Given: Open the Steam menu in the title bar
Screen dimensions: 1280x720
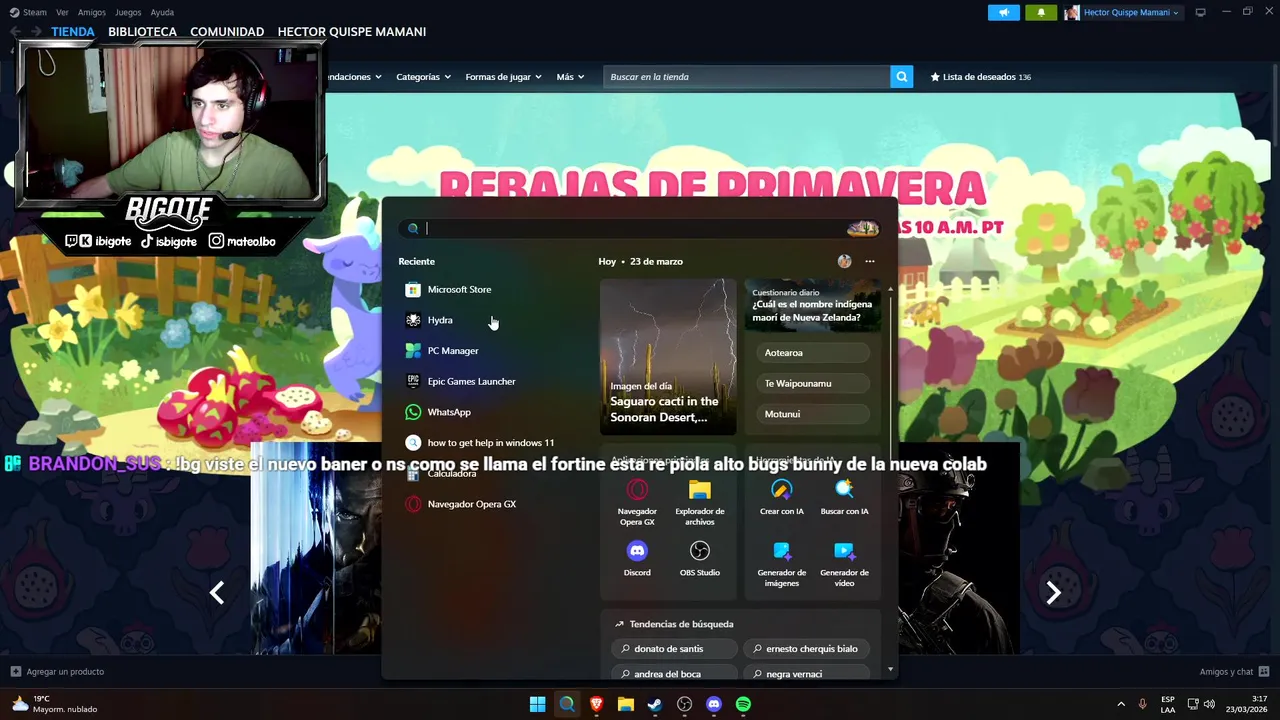Looking at the screenshot, I should pos(28,12).
